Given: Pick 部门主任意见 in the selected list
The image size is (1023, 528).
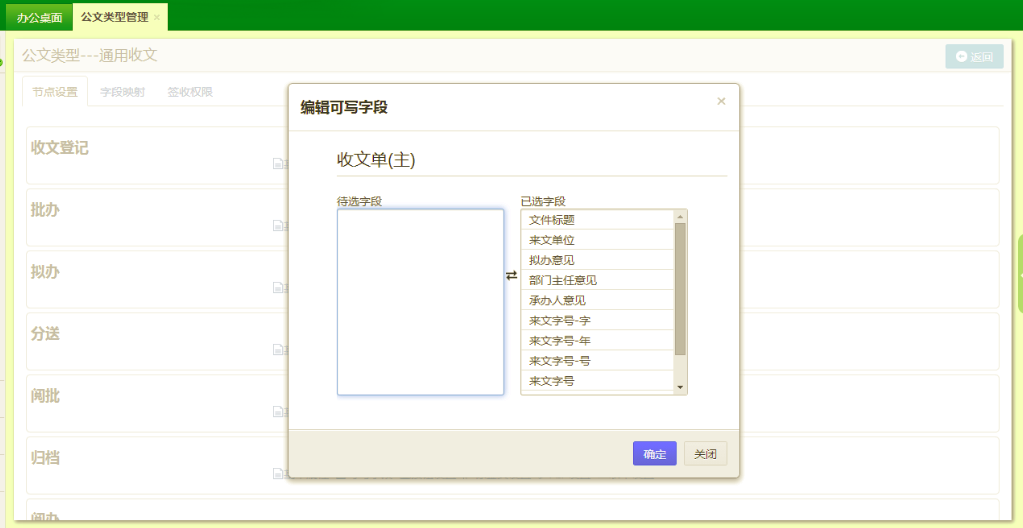Looking at the screenshot, I should pos(562,280).
